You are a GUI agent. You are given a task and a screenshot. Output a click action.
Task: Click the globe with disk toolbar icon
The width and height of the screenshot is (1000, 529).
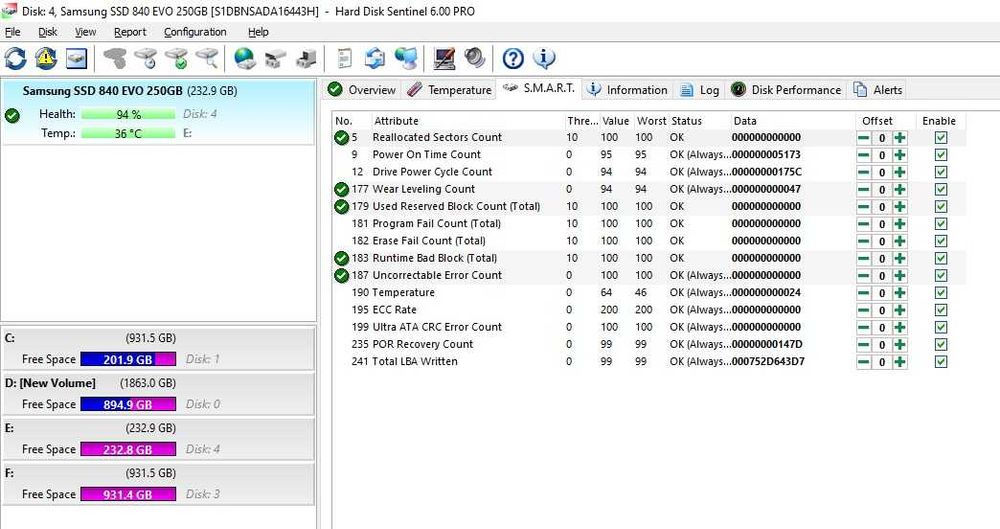tap(245, 59)
